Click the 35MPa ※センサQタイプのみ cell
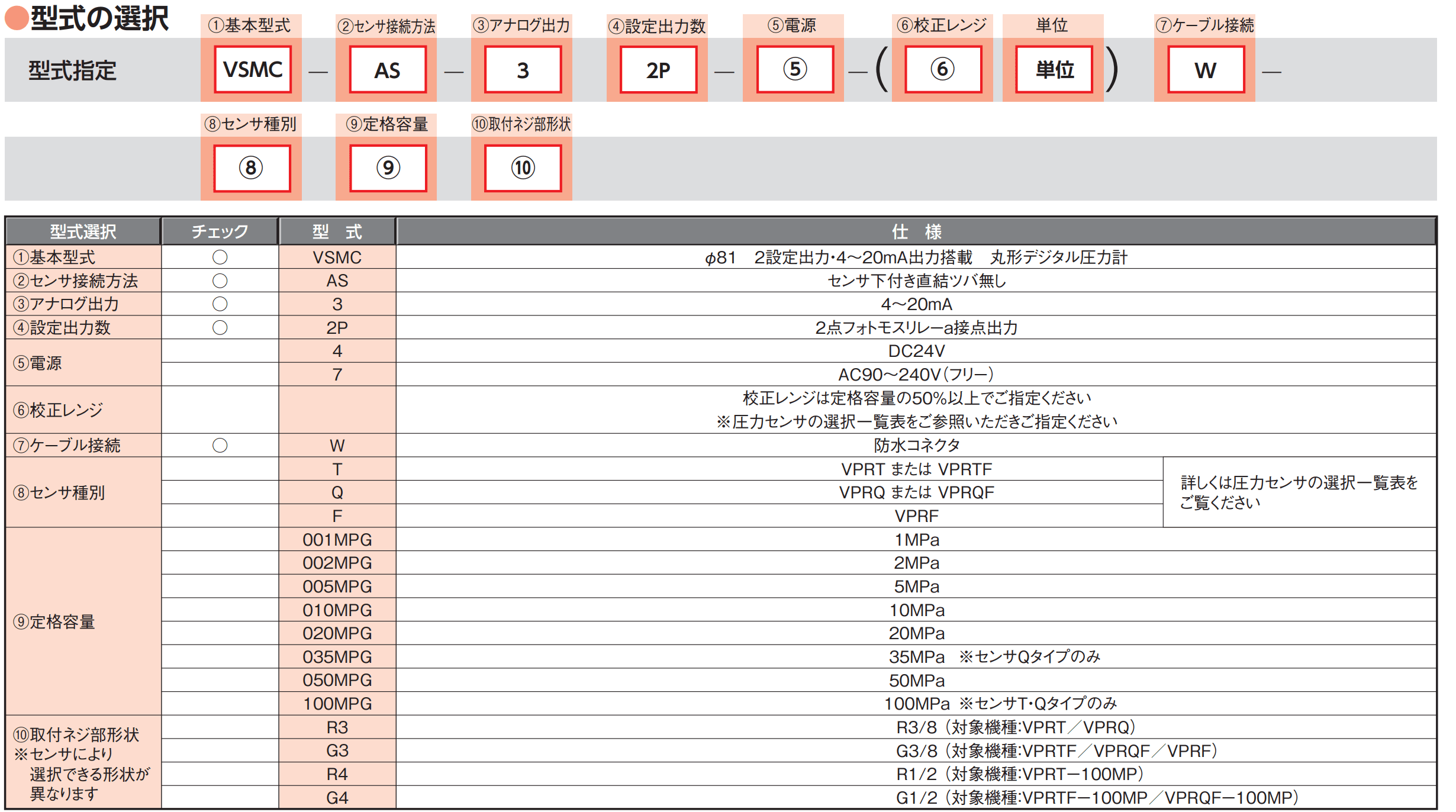Screen dimensions: 1456x812 [x=916, y=657]
